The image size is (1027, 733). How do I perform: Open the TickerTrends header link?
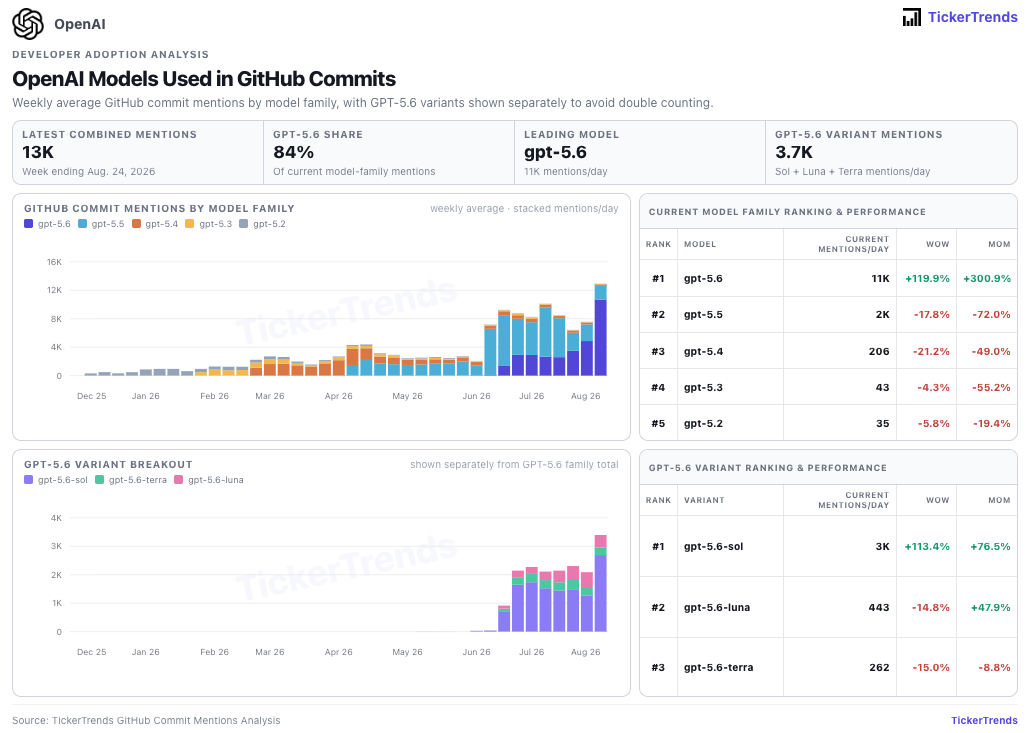tap(973, 17)
